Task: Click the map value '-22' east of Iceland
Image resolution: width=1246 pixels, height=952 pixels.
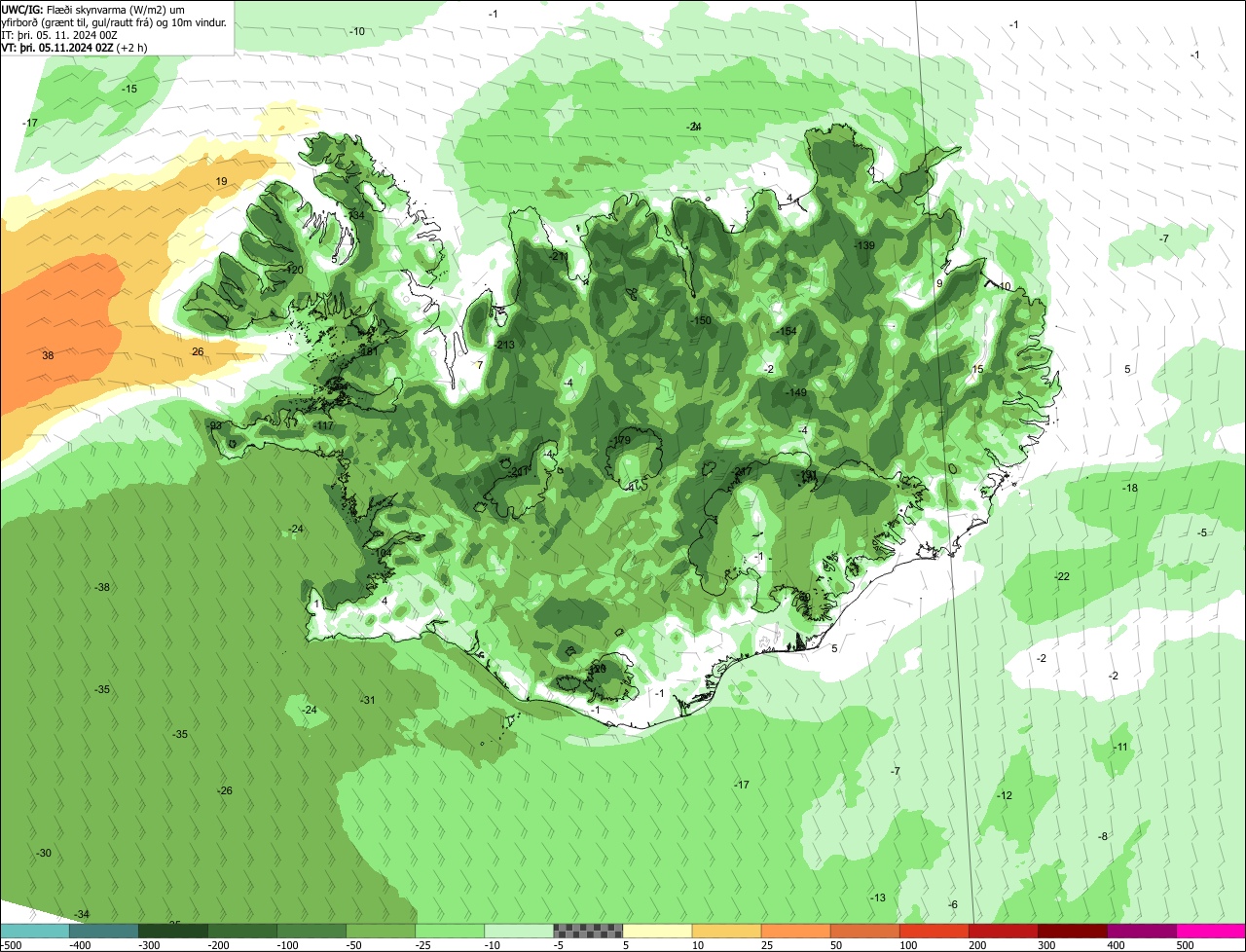Action: point(1062,577)
